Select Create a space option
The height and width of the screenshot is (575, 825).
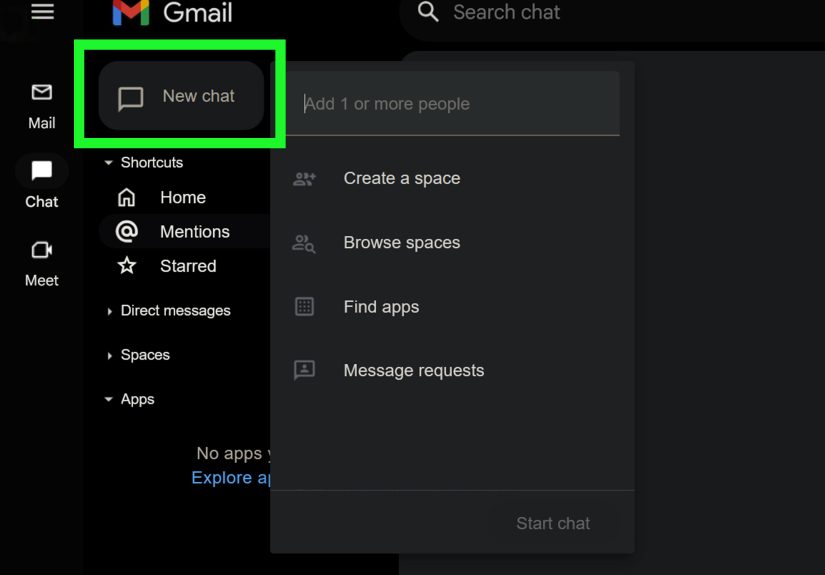pos(452,178)
